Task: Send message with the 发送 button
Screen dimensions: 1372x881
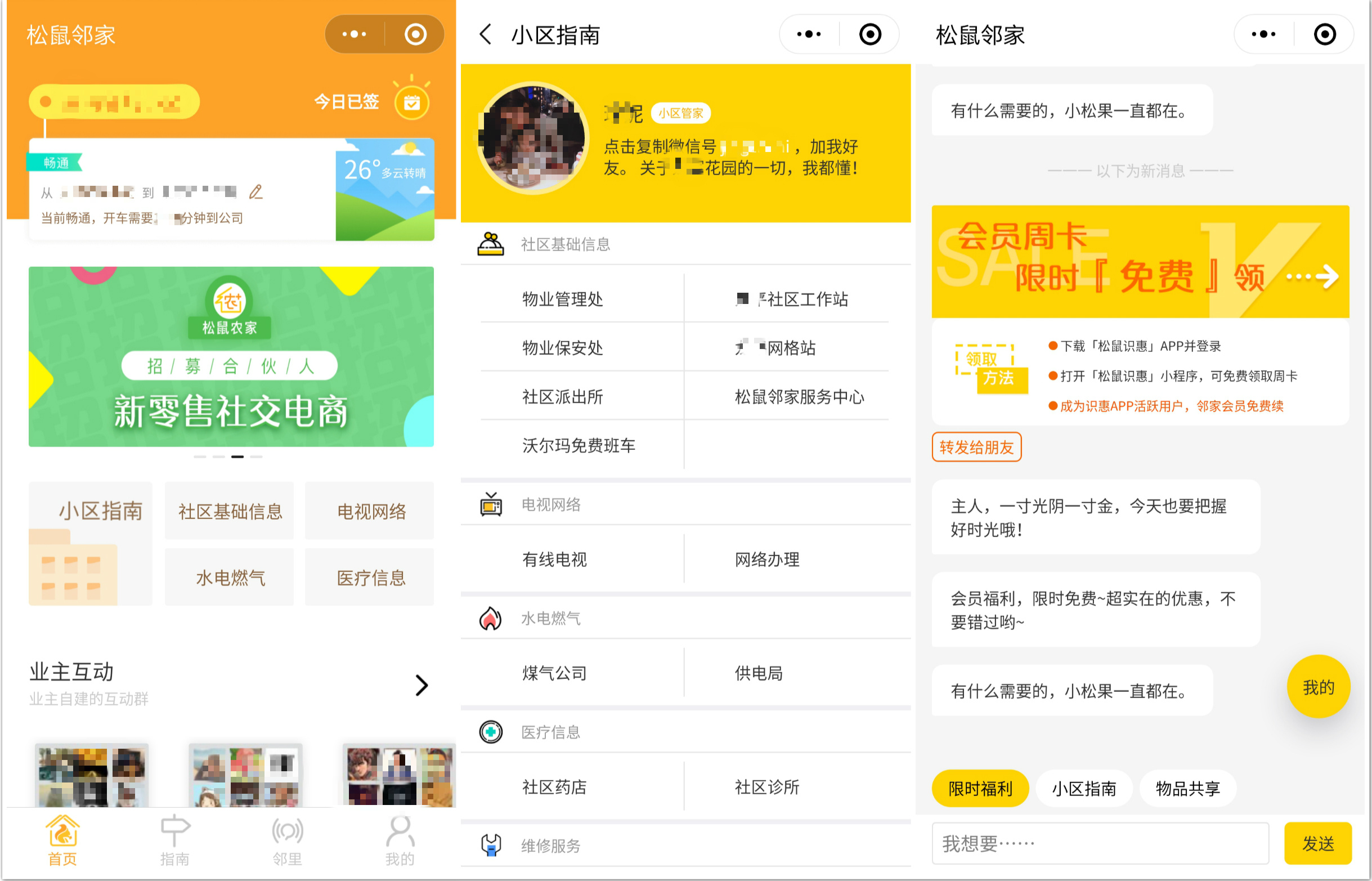Action: pyautogui.click(x=1317, y=843)
